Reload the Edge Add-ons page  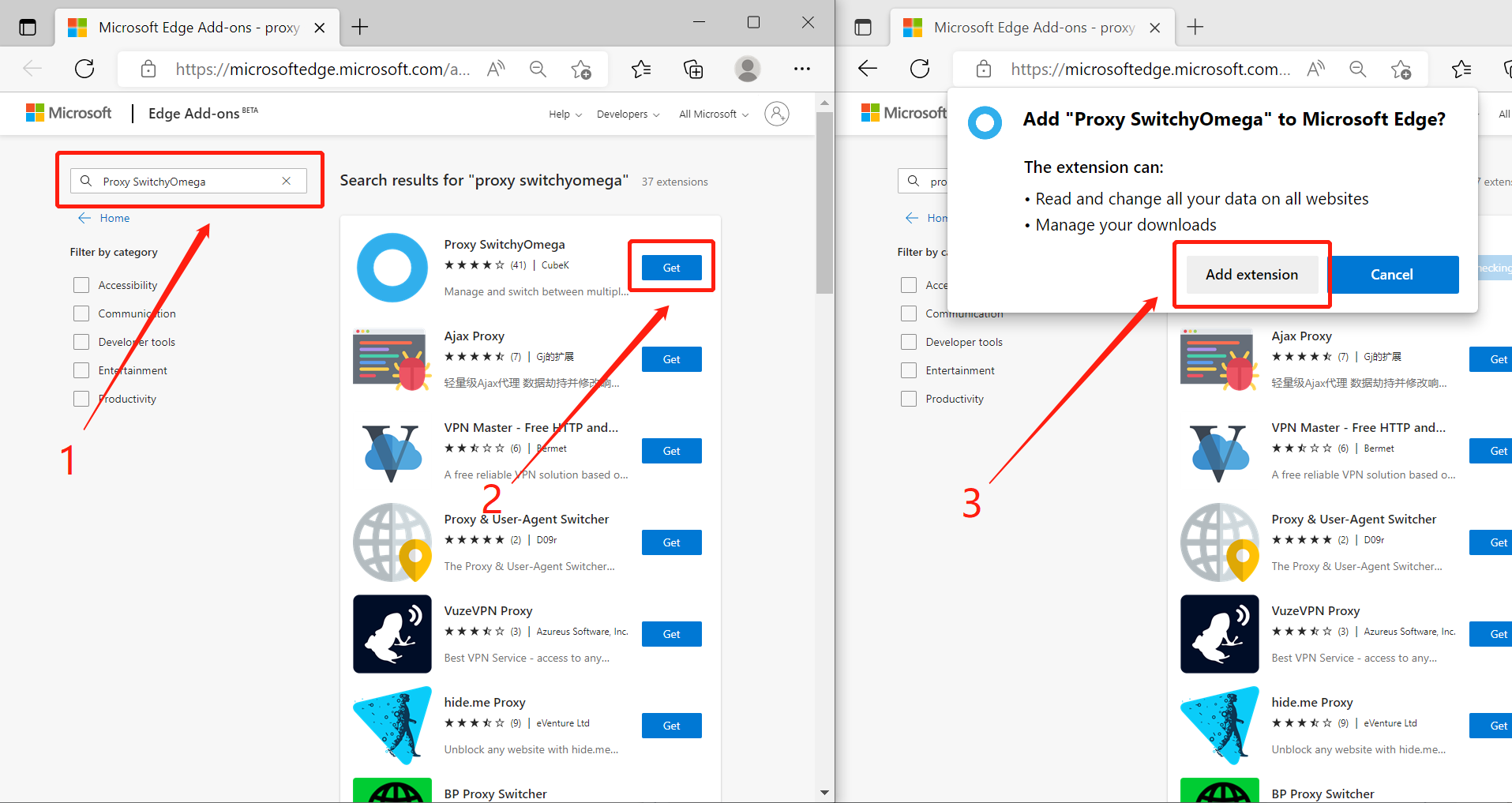pos(84,69)
